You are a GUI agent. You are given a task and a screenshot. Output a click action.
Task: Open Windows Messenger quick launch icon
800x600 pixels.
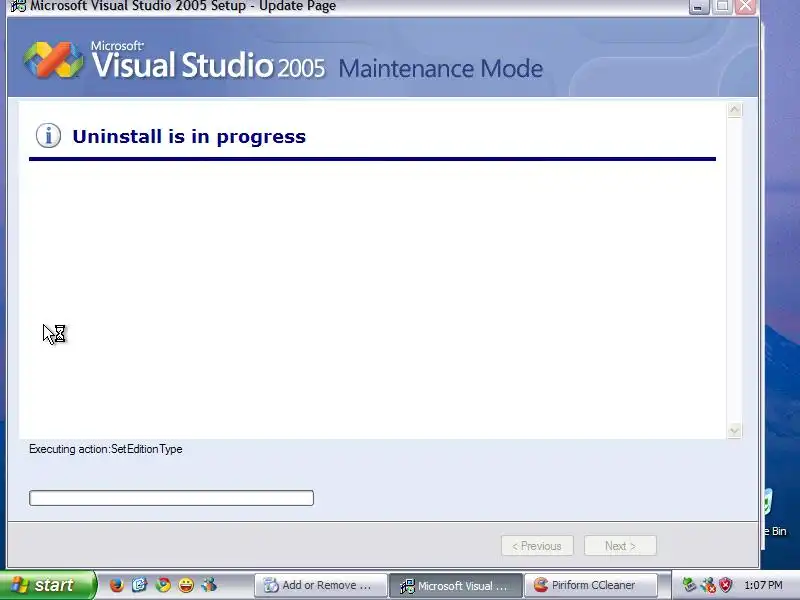coord(209,585)
